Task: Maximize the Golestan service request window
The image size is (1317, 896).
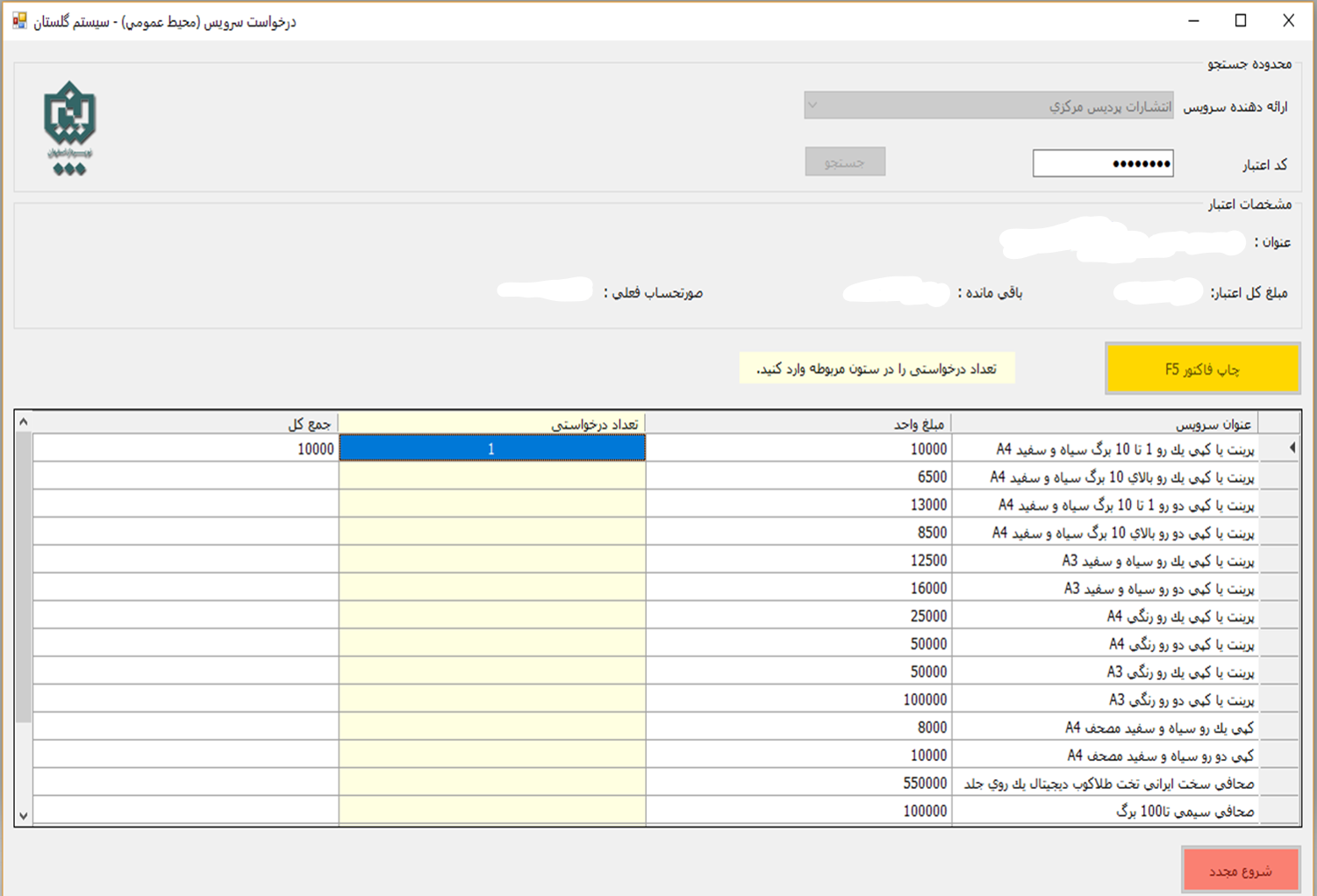Action: (x=1241, y=21)
